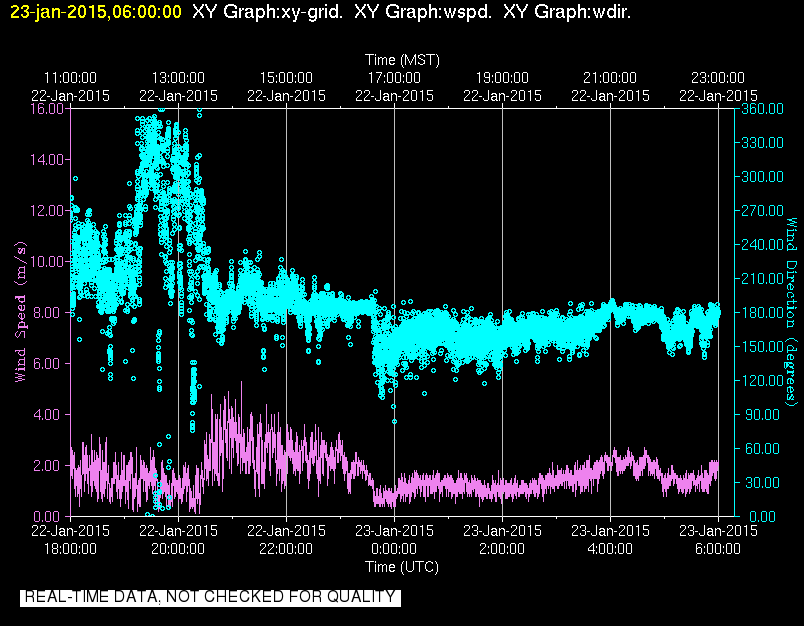804x626 pixels.
Task: Click wind speed axis value 12.00
Action: (x=47, y=211)
